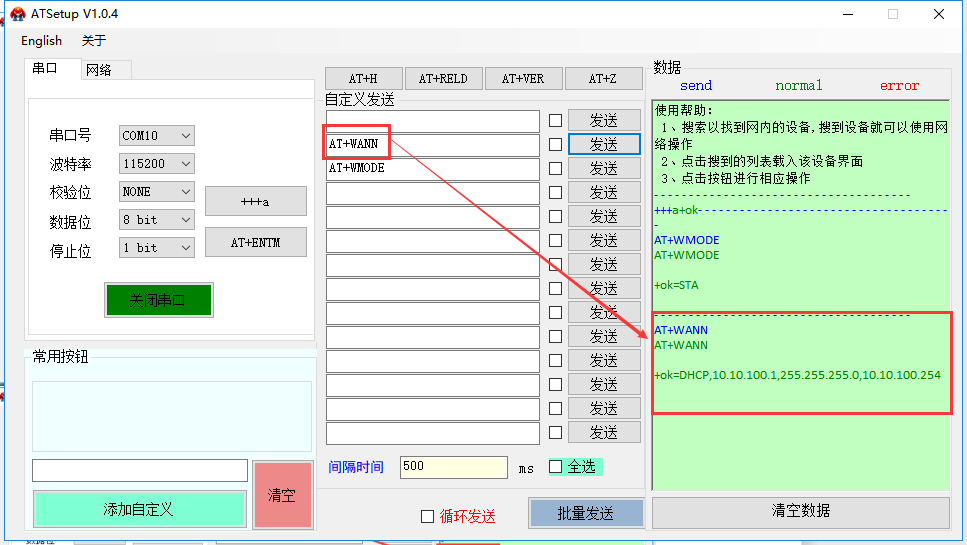Click the AT+RELD button
967x545 pixels.
pos(443,79)
